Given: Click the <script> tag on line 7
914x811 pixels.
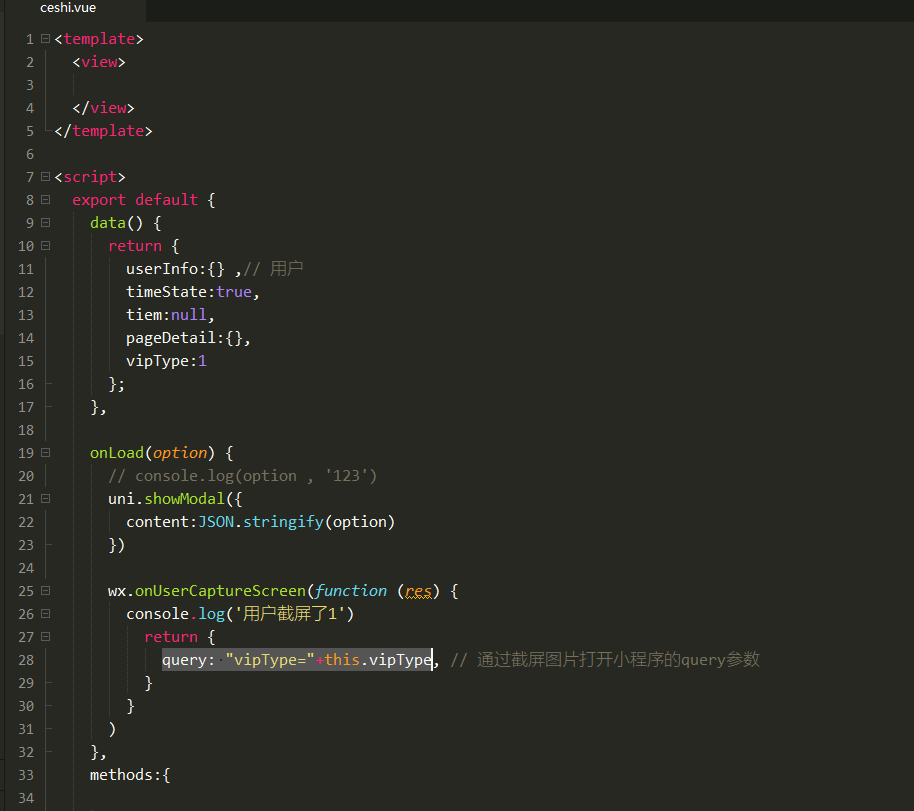Looking at the screenshot, I should (90, 177).
